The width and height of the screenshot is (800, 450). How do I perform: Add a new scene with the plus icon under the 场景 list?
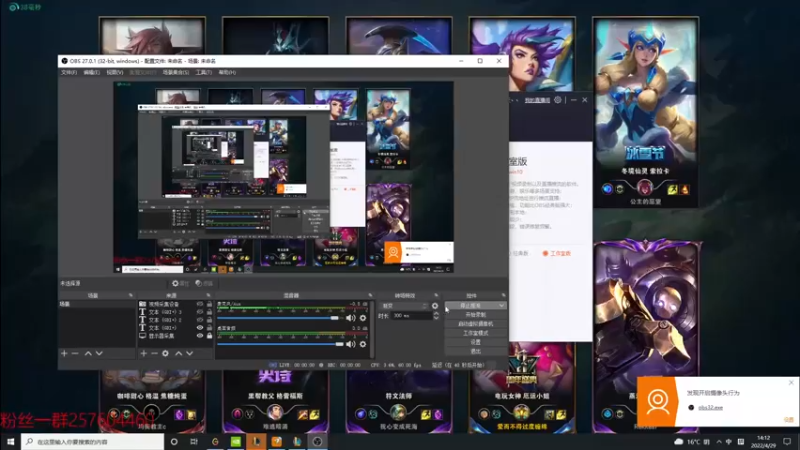[x=64, y=353]
